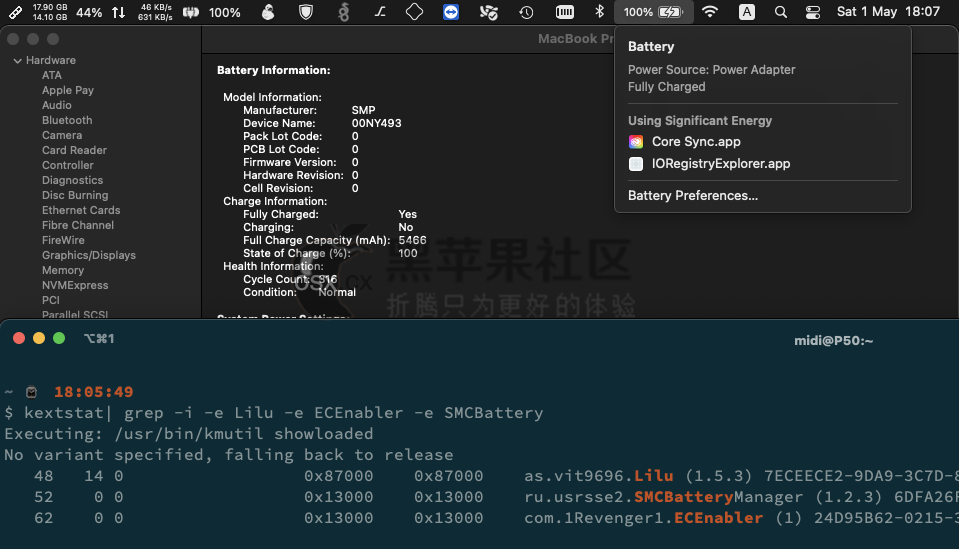Collapse the Hardware tree section
The height and width of the screenshot is (549, 959).
point(18,61)
